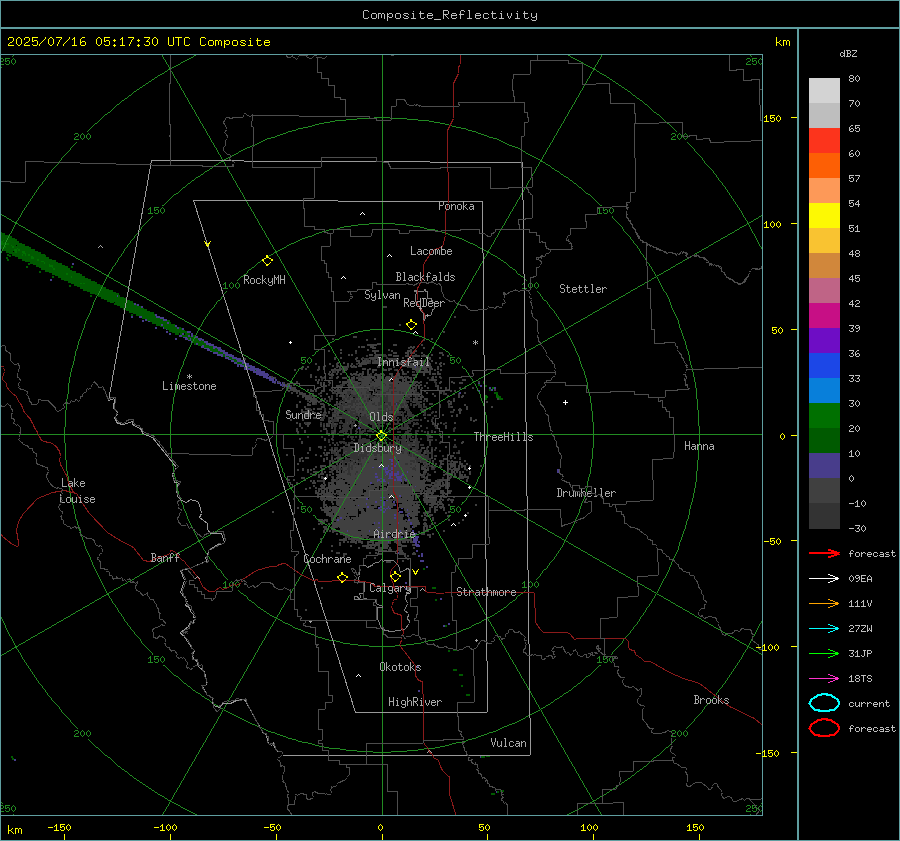Image resolution: width=900 pixels, height=841 pixels.
Task: Click the Lake Louise label
Action: (77, 491)
